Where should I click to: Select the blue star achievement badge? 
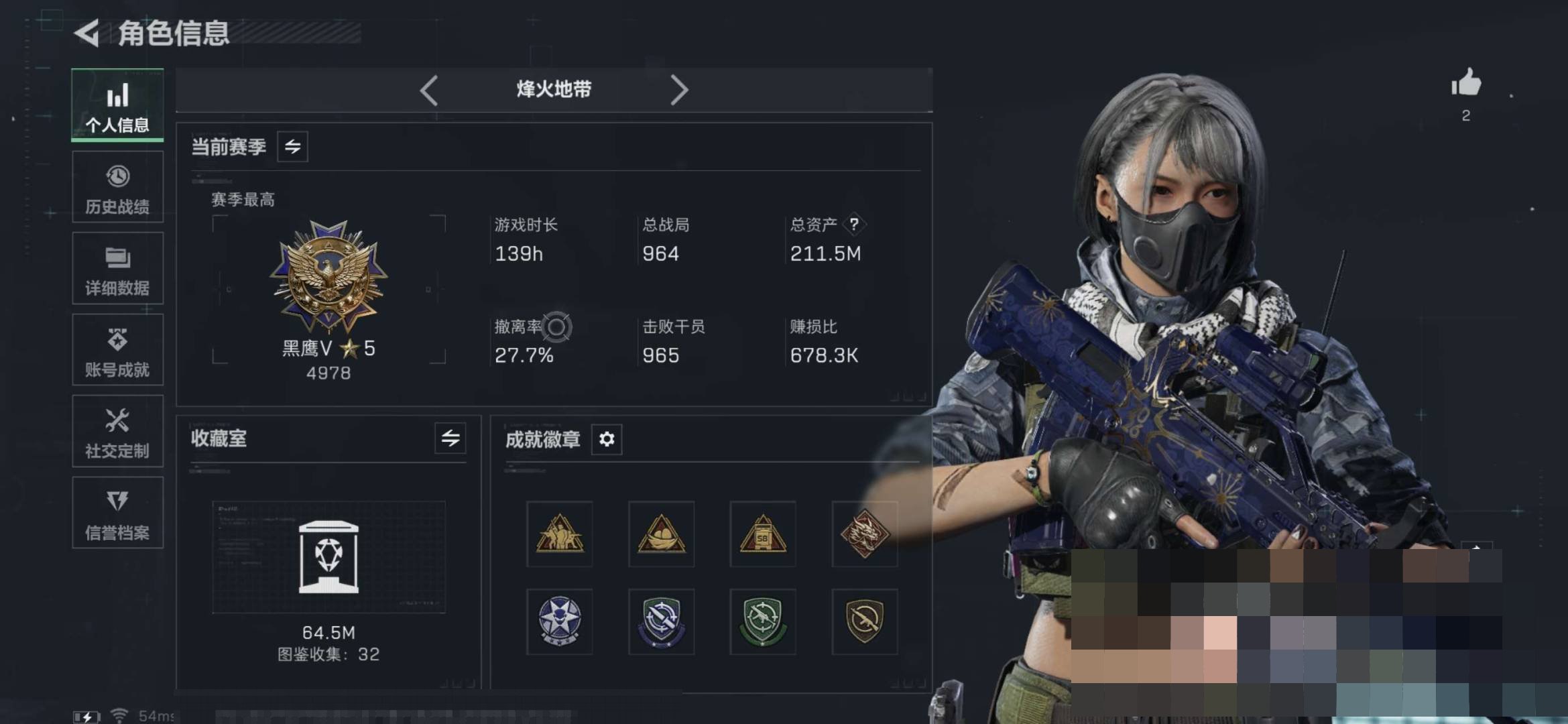(560, 621)
